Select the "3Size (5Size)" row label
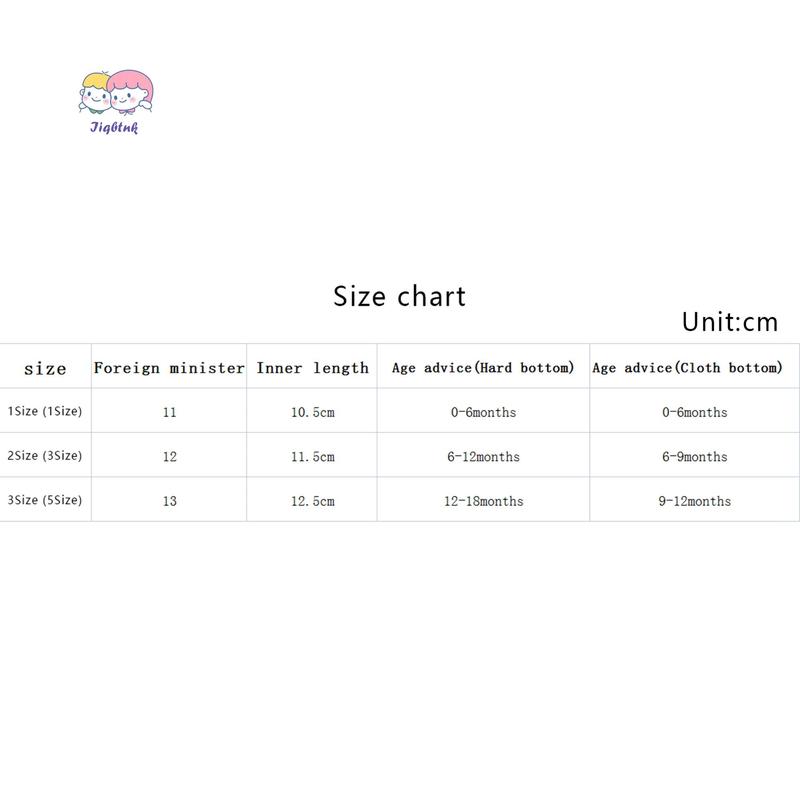The image size is (800, 800). coord(45,500)
